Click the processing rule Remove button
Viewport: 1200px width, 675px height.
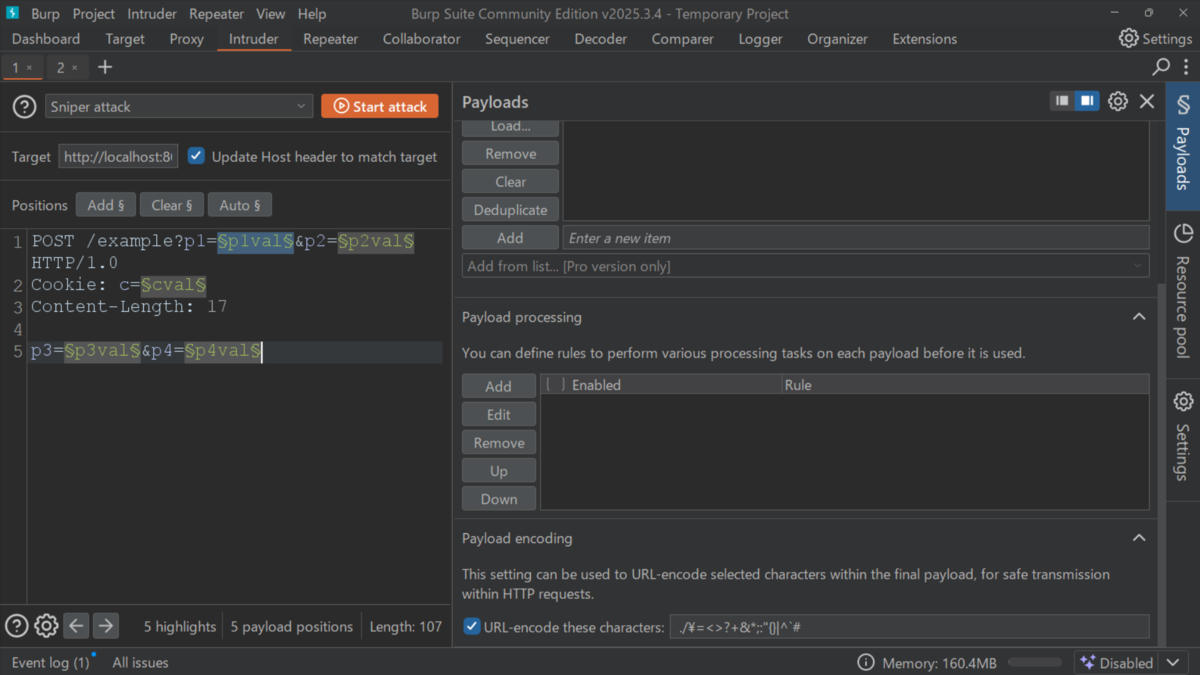tap(498, 442)
